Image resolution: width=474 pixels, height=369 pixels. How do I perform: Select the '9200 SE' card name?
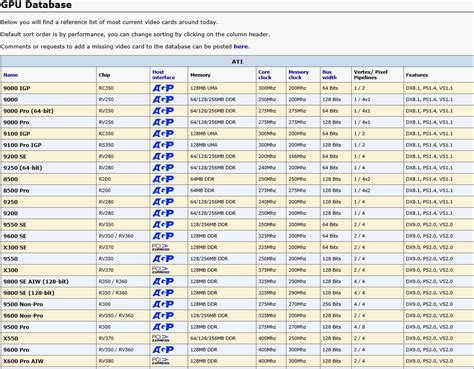click(x=15, y=156)
